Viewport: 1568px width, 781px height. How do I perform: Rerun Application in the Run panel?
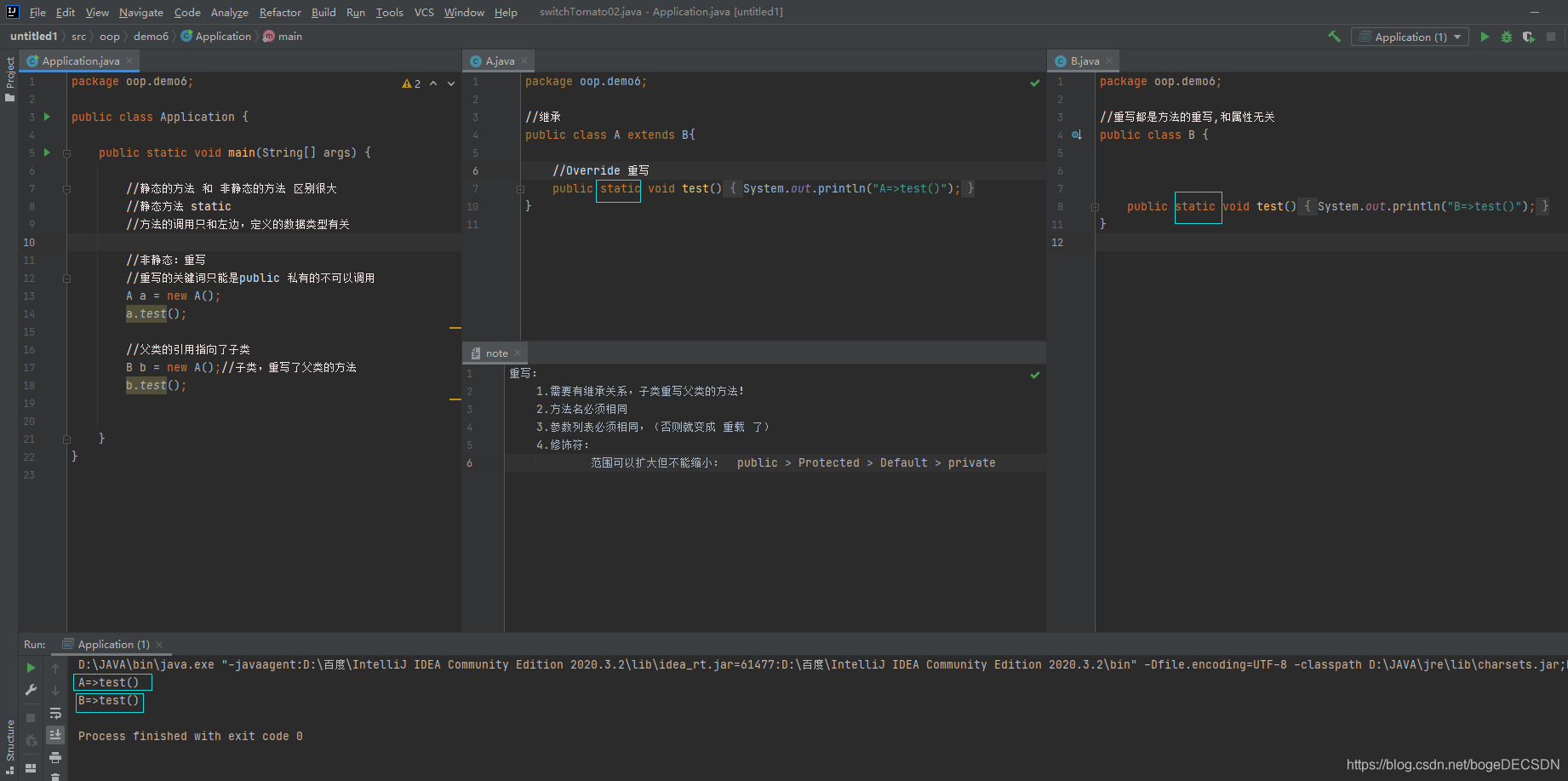pos(31,668)
